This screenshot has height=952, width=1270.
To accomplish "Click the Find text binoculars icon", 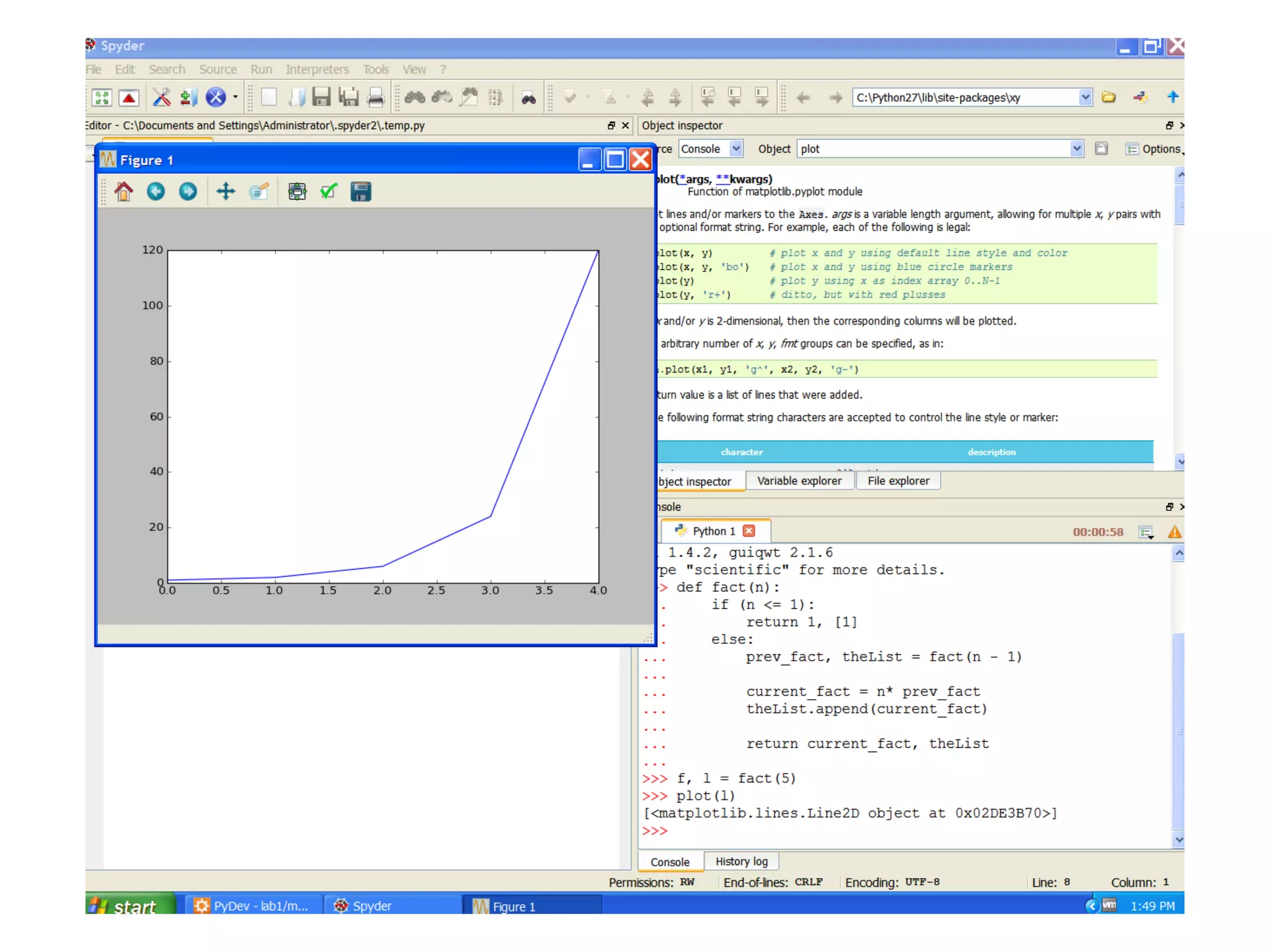I will tap(415, 97).
